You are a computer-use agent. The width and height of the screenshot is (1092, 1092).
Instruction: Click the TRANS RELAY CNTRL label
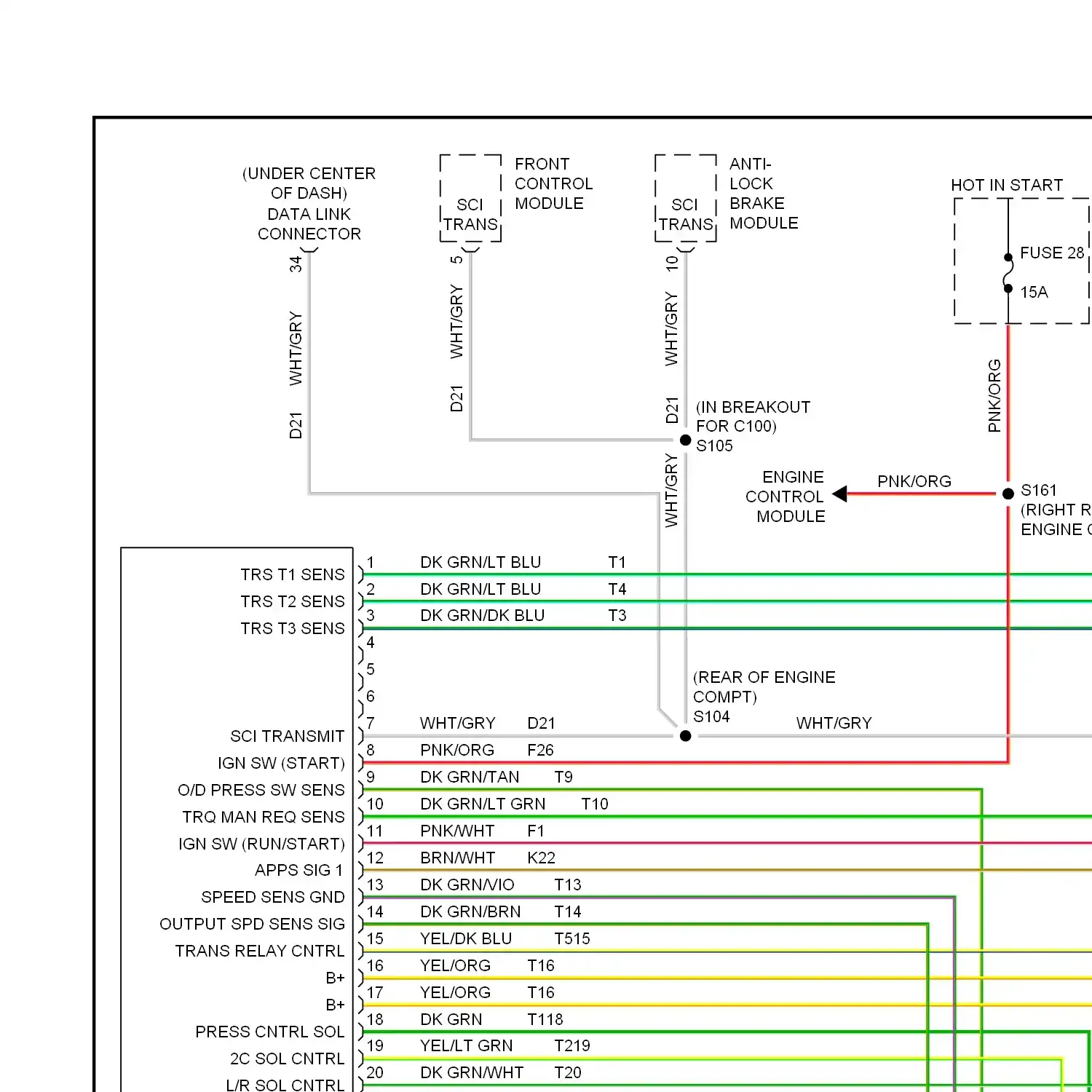coord(260,951)
